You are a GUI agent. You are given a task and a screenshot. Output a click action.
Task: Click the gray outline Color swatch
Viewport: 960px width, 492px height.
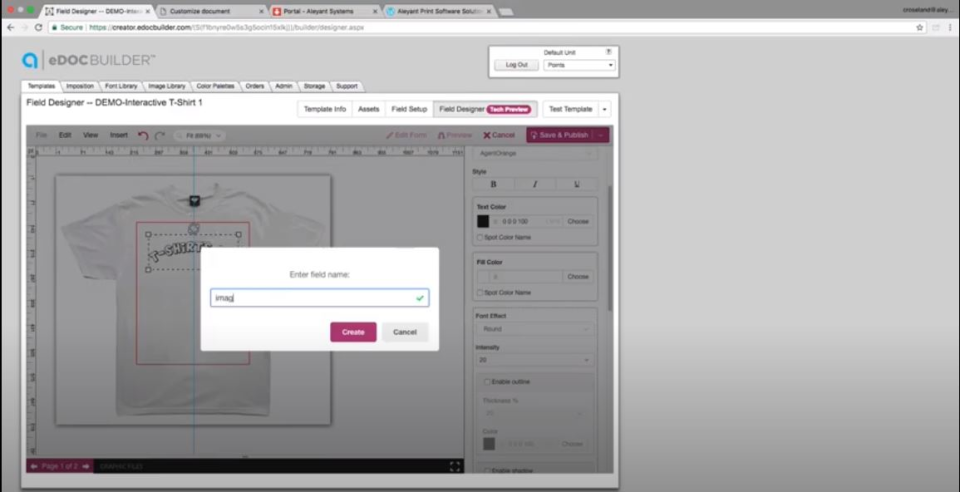pos(489,444)
